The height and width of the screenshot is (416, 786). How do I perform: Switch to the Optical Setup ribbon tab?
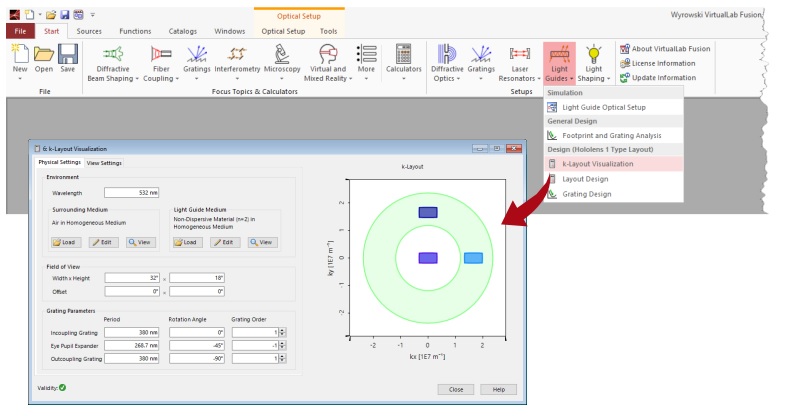(x=283, y=31)
